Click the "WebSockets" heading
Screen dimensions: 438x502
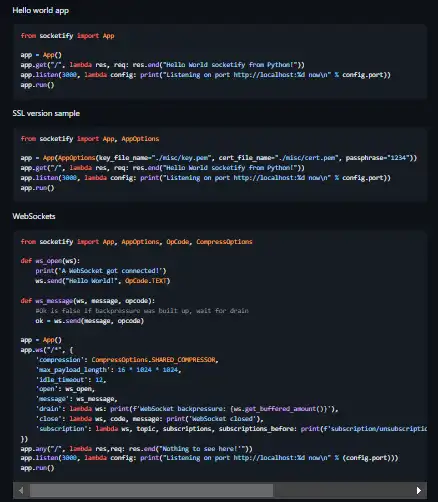click(34, 216)
